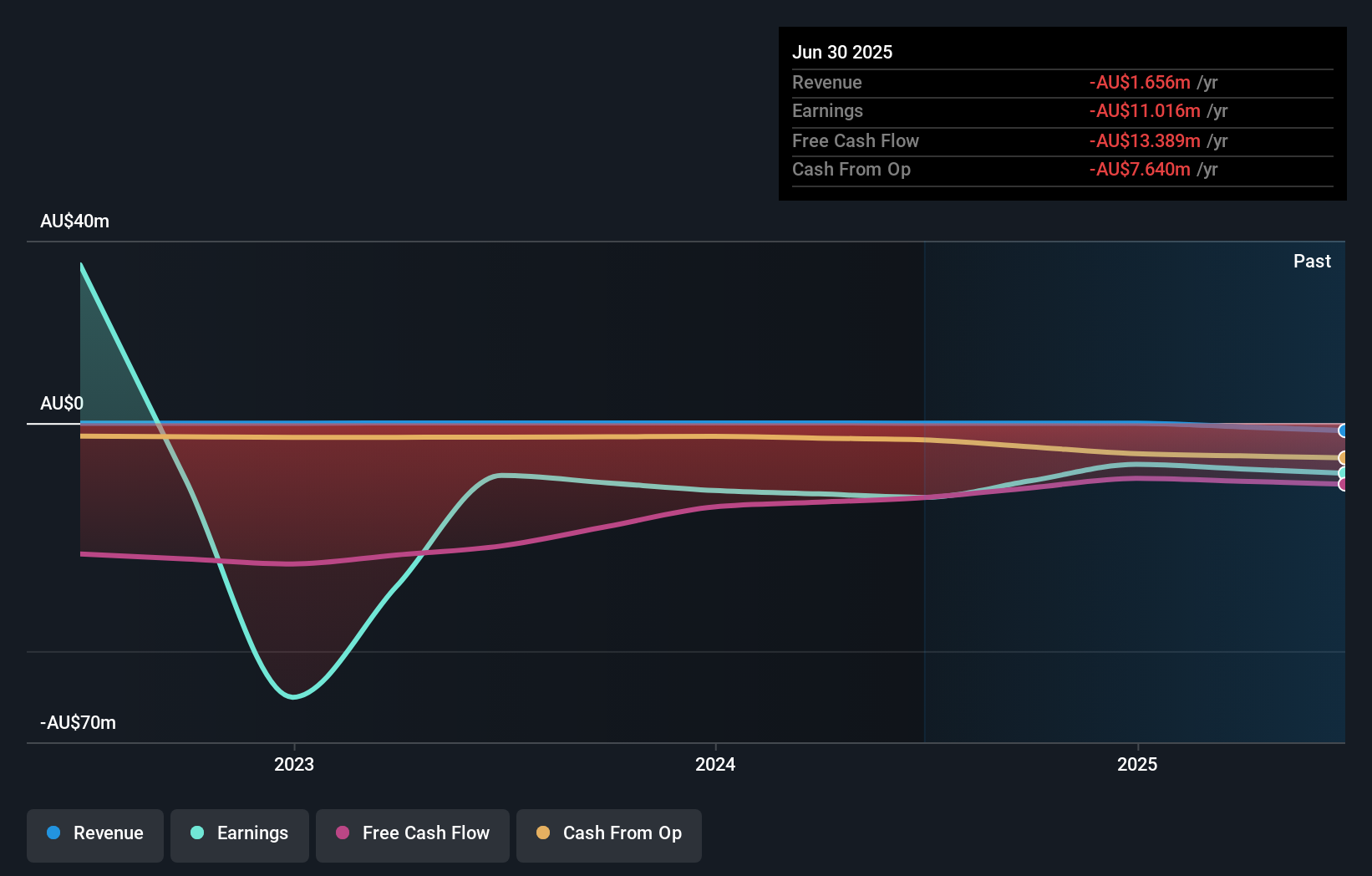1372x876 pixels.
Task: Toggle the Cash From Op legend button
Action: coord(609,835)
